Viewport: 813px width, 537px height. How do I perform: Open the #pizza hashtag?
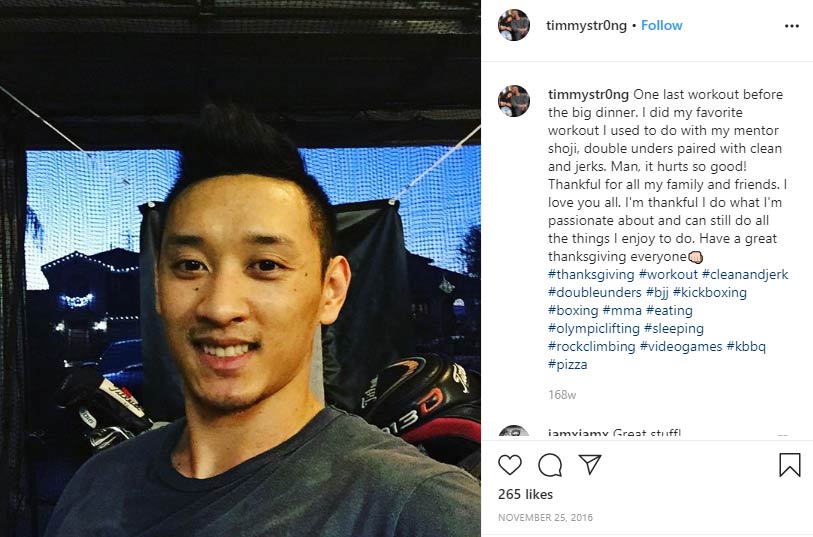(568, 364)
